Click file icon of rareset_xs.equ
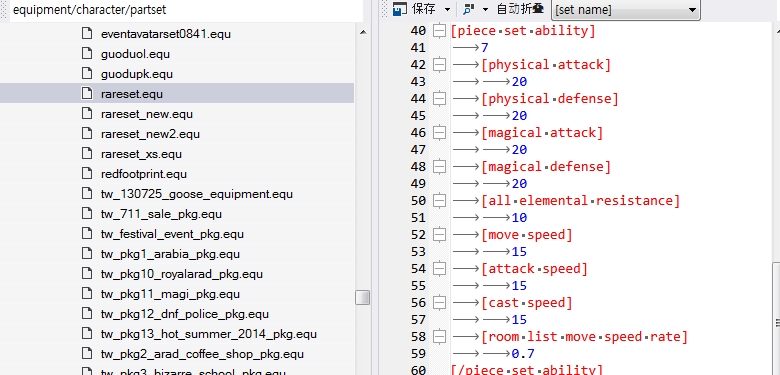Image resolution: width=780 pixels, height=375 pixels. (x=87, y=154)
